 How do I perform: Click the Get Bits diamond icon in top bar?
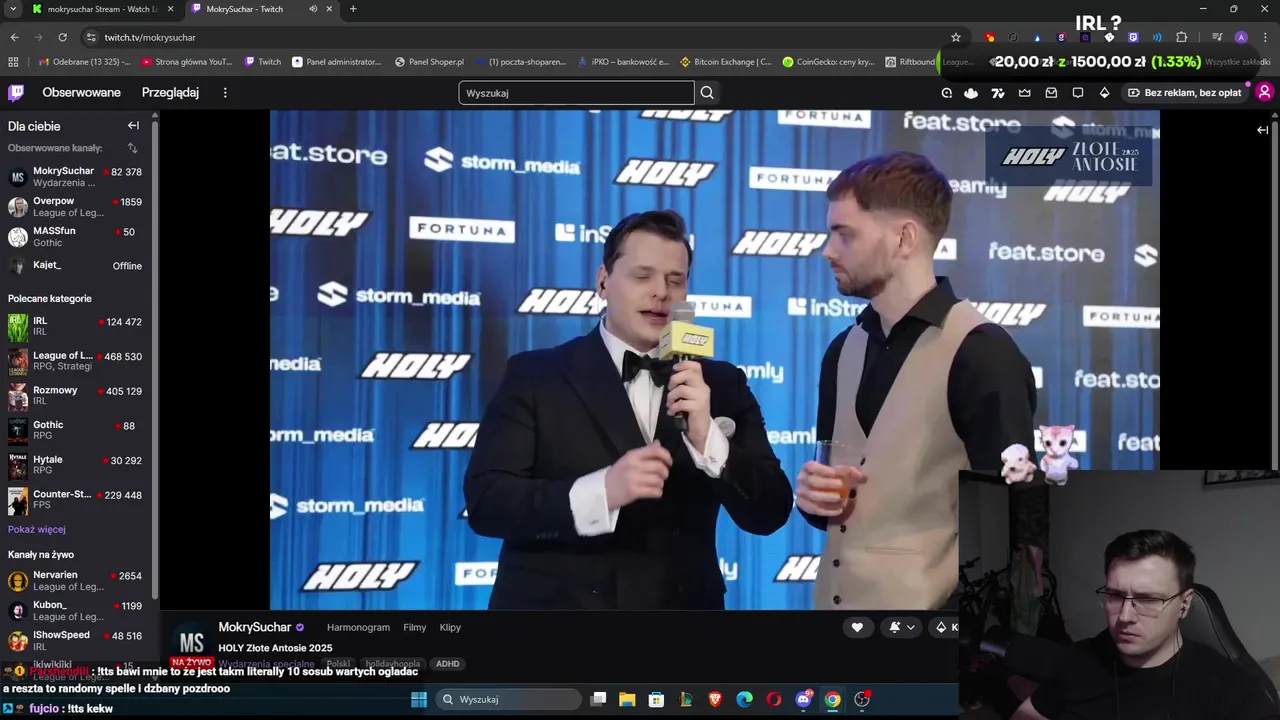(x=1104, y=93)
